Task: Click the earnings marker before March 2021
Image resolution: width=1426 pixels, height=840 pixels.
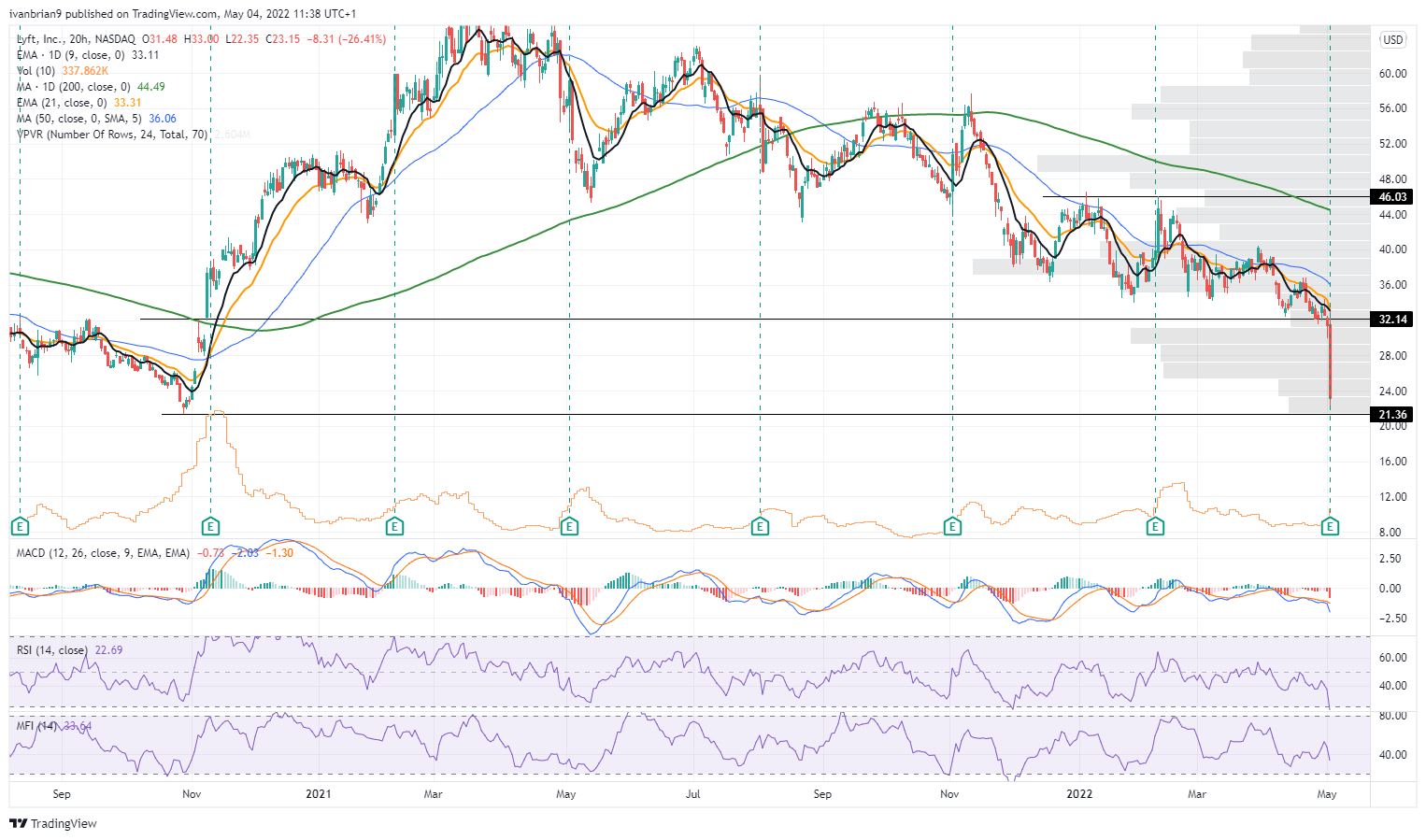Action: 394,527
